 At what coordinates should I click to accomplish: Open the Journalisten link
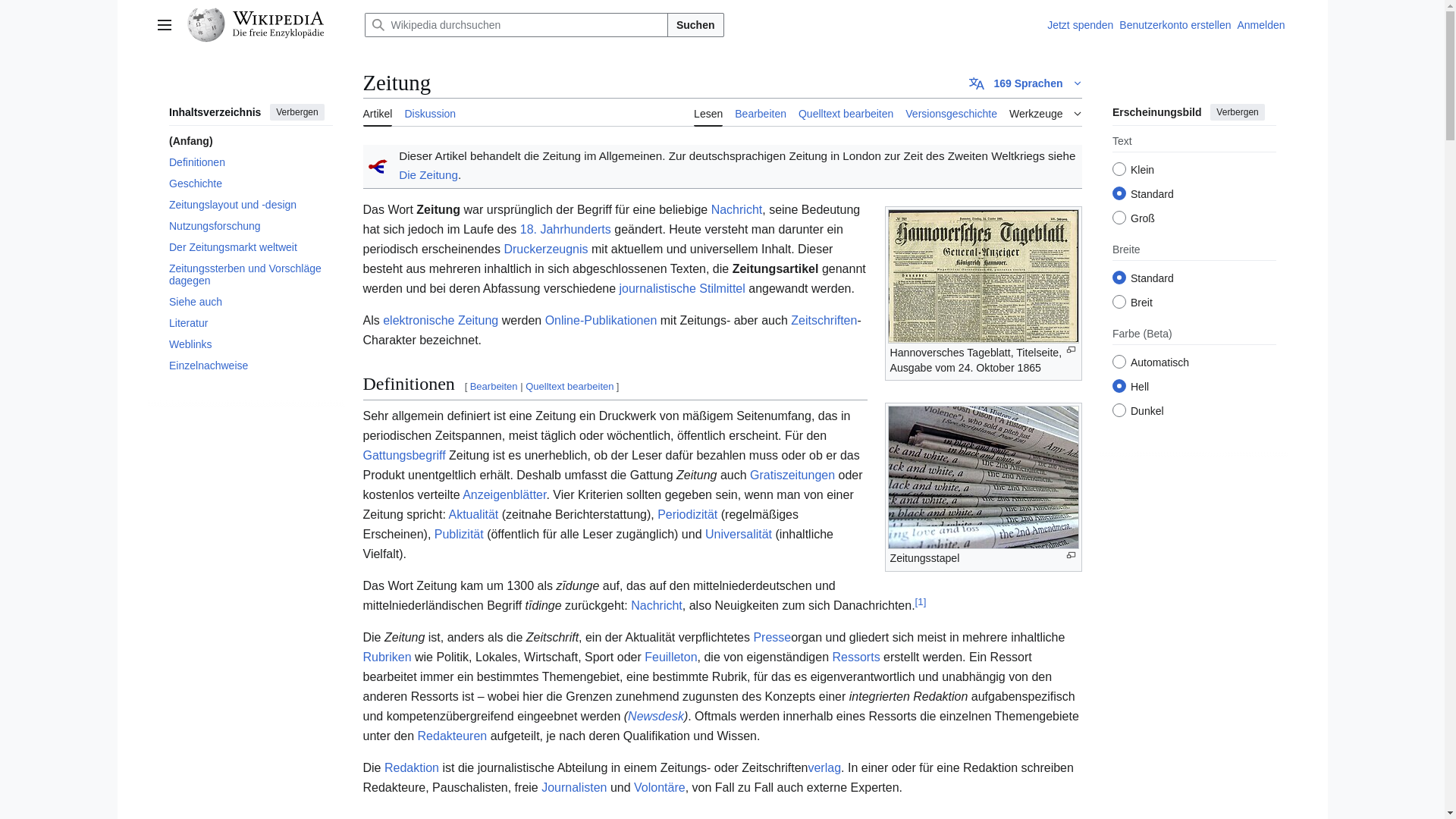click(574, 788)
